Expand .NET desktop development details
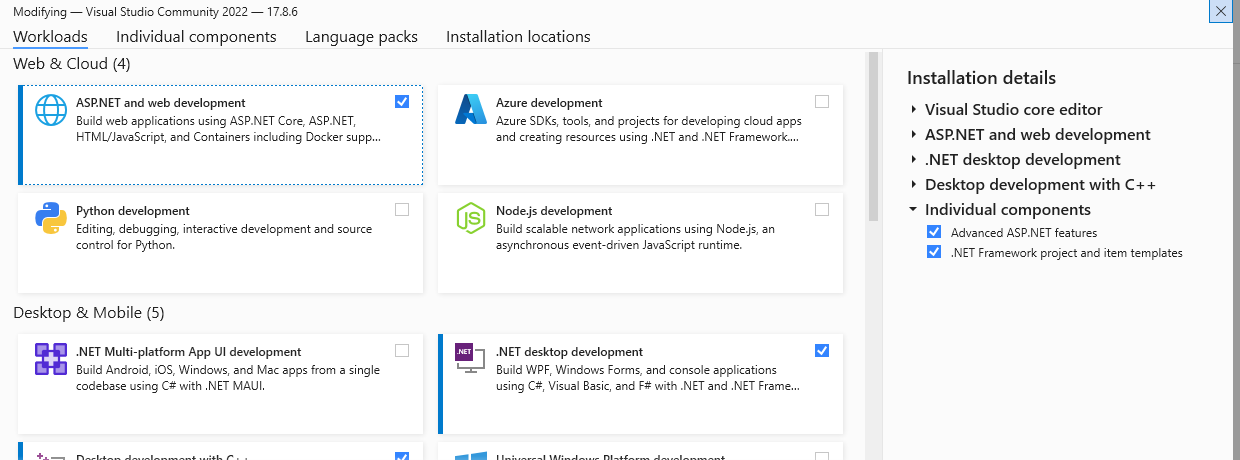Screen dimensions: 1240x460 [x=913, y=160]
